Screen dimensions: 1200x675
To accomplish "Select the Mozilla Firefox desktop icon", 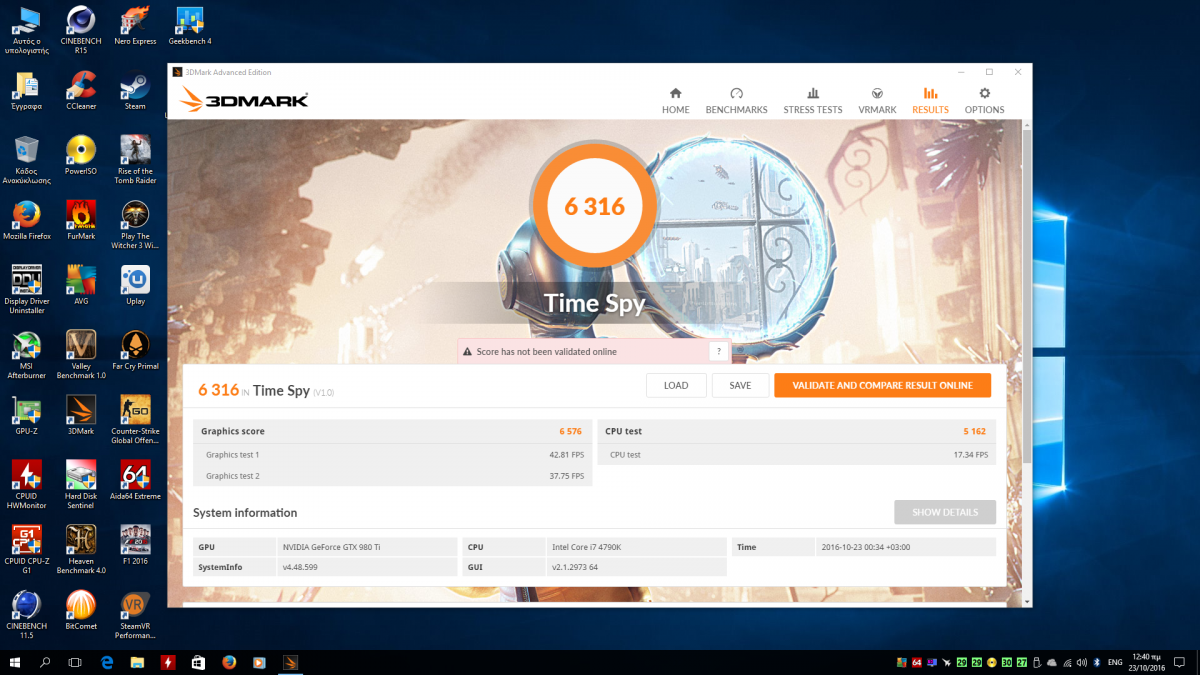I will coord(27,221).
